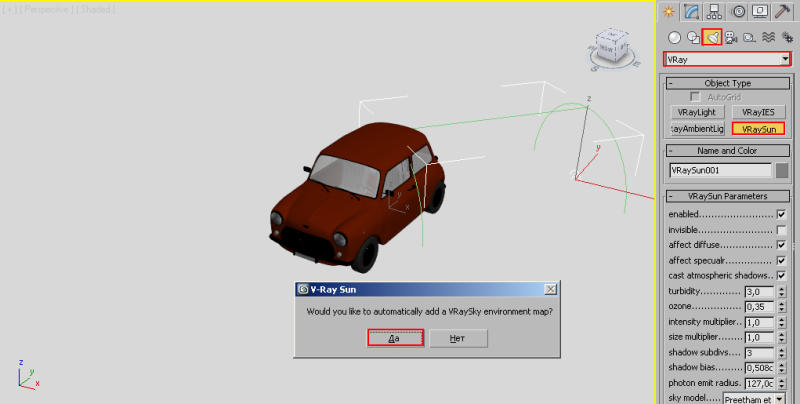Screen dimensions: 800x404
Task: Click the shadow bias spinner arrows
Action: (x=782, y=368)
